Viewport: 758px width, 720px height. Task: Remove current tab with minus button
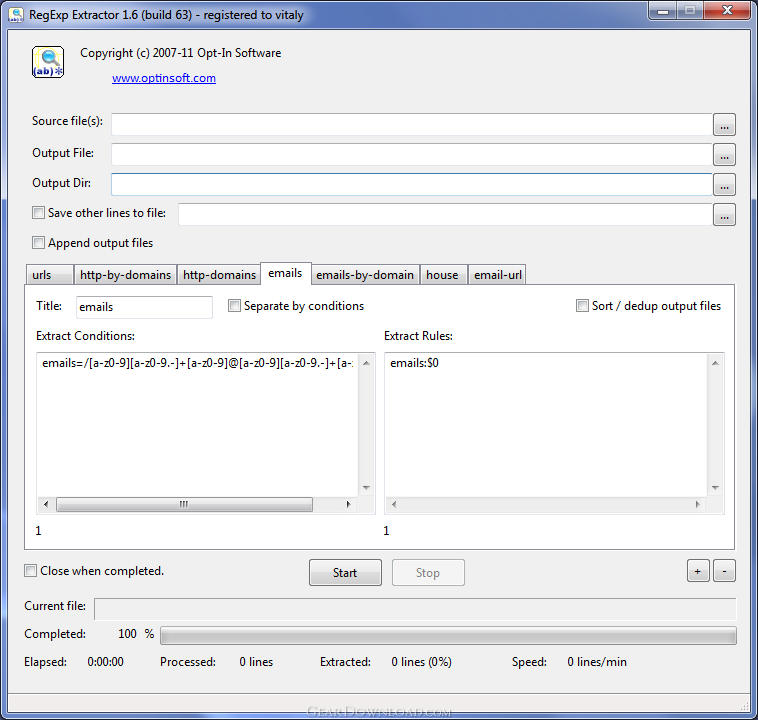[x=725, y=571]
